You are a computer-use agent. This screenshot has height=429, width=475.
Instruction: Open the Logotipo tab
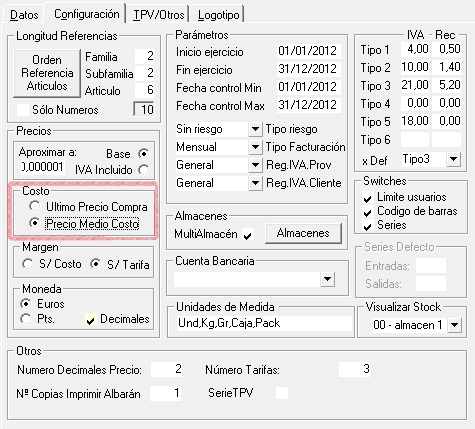[218, 15]
